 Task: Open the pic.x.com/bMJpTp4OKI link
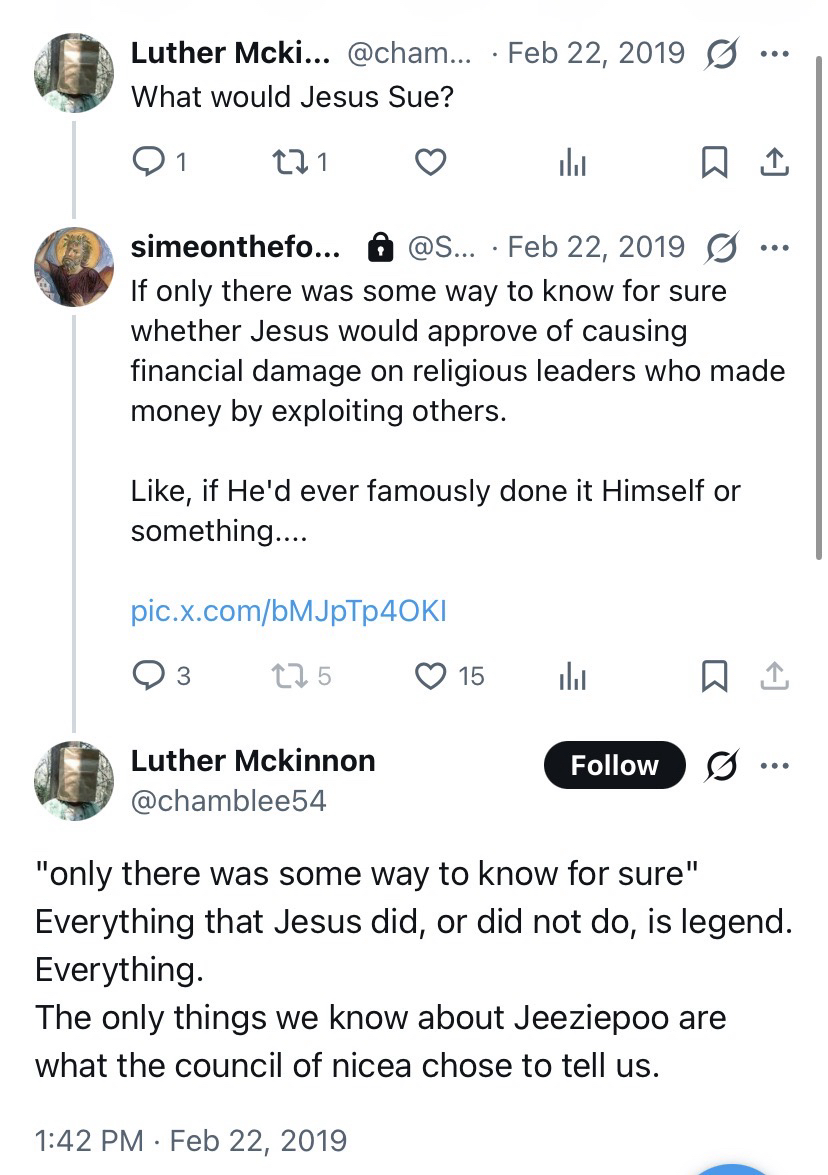(x=288, y=610)
